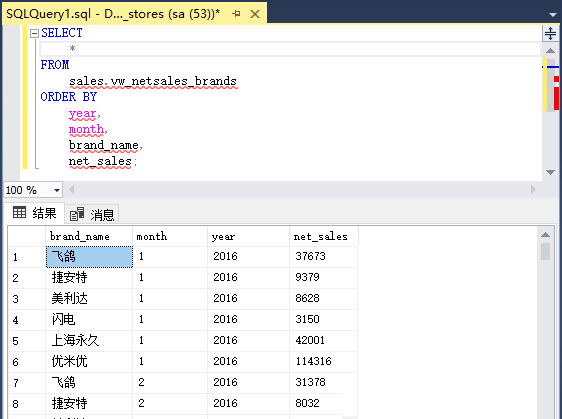Click the horizontal scroll left arrow
The height and width of the screenshot is (419, 562).
(x=71, y=190)
